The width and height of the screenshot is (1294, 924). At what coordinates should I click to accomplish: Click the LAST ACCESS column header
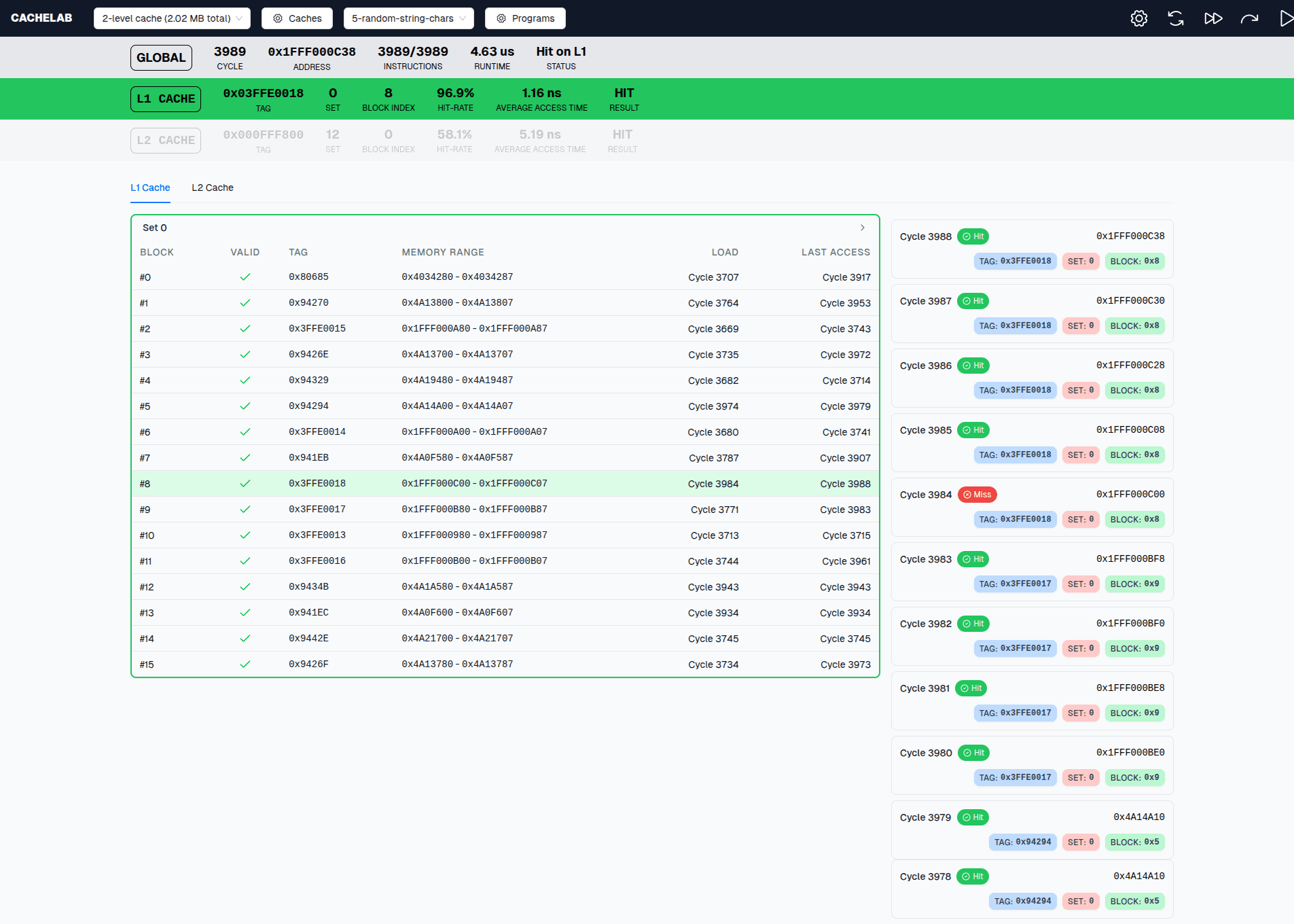pyautogui.click(x=835, y=252)
